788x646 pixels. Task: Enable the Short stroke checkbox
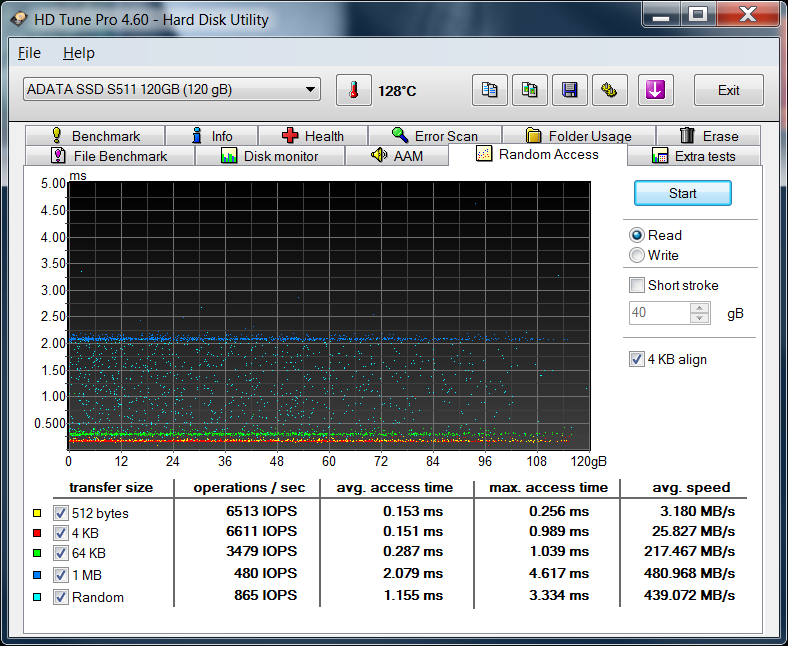[637, 285]
